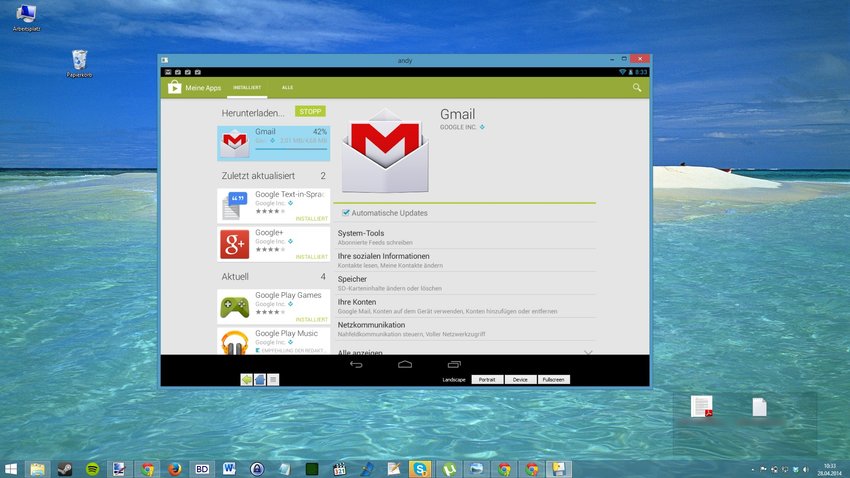Image resolution: width=850 pixels, height=478 pixels.
Task: Open Steam from the taskbar
Action: point(65,469)
